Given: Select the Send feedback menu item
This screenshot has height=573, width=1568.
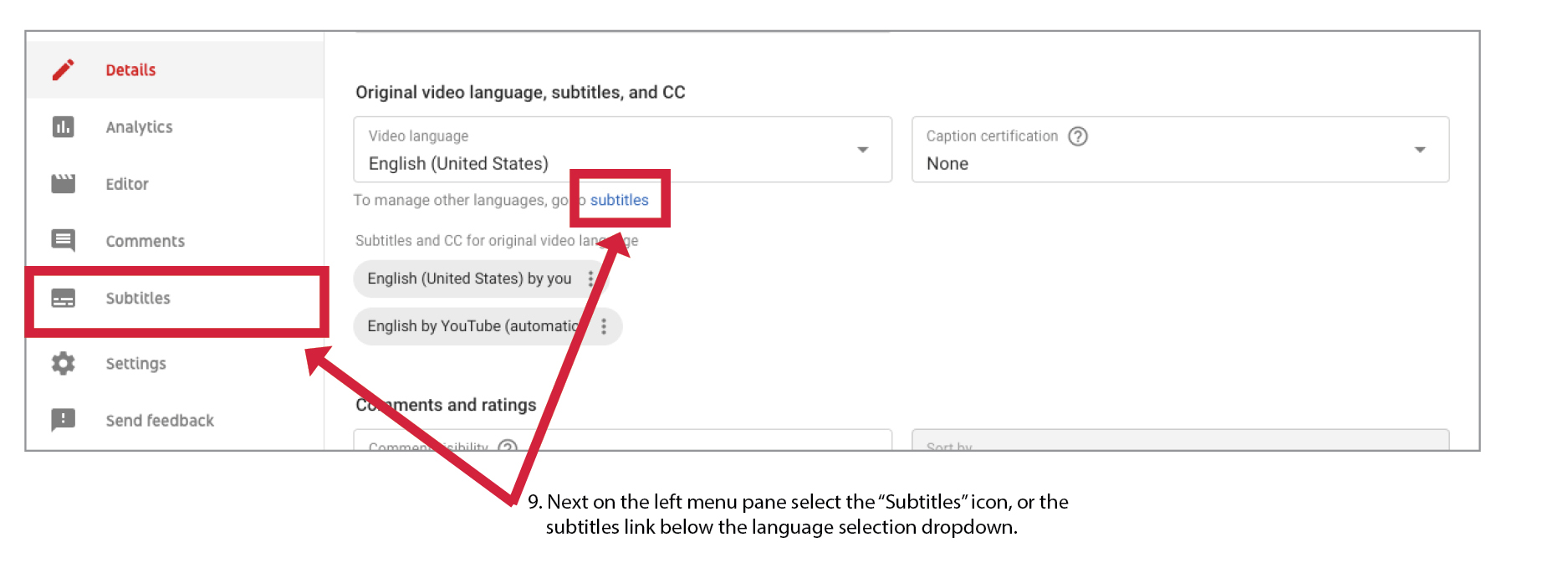Looking at the screenshot, I should click(x=160, y=420).
